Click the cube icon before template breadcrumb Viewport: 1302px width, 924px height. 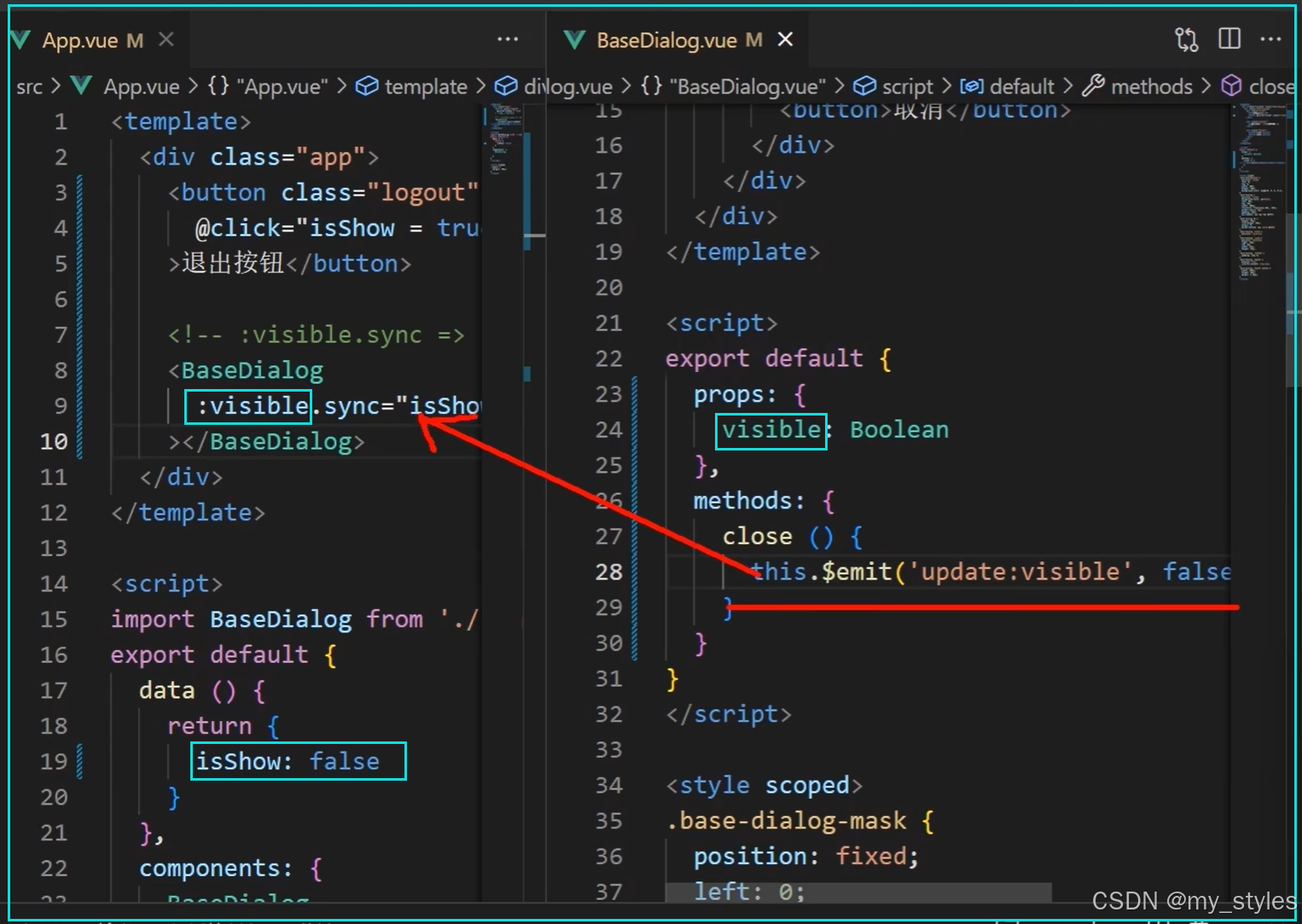tap(367, 86)
